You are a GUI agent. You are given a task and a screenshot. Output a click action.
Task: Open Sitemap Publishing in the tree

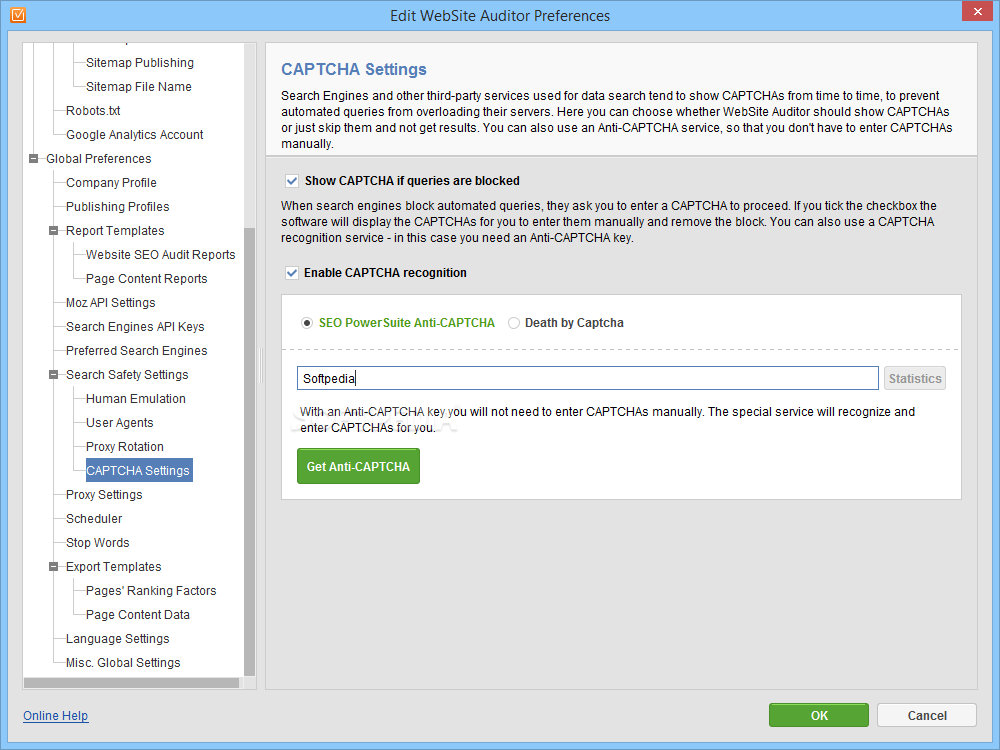[140, 62]
